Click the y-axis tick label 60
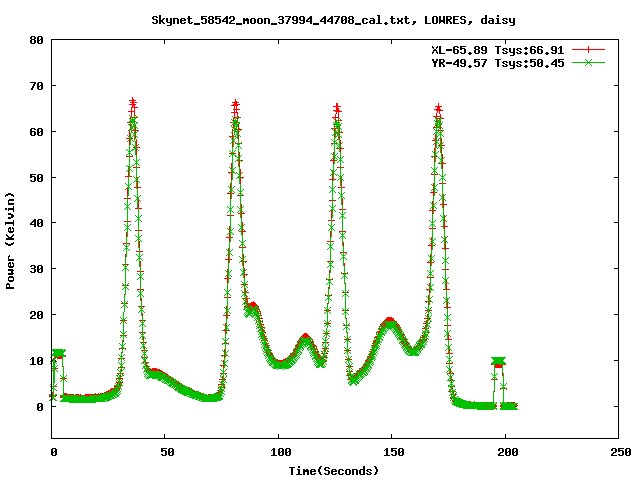The height and width of the screenshot is (480, 640). pos(37,132)
